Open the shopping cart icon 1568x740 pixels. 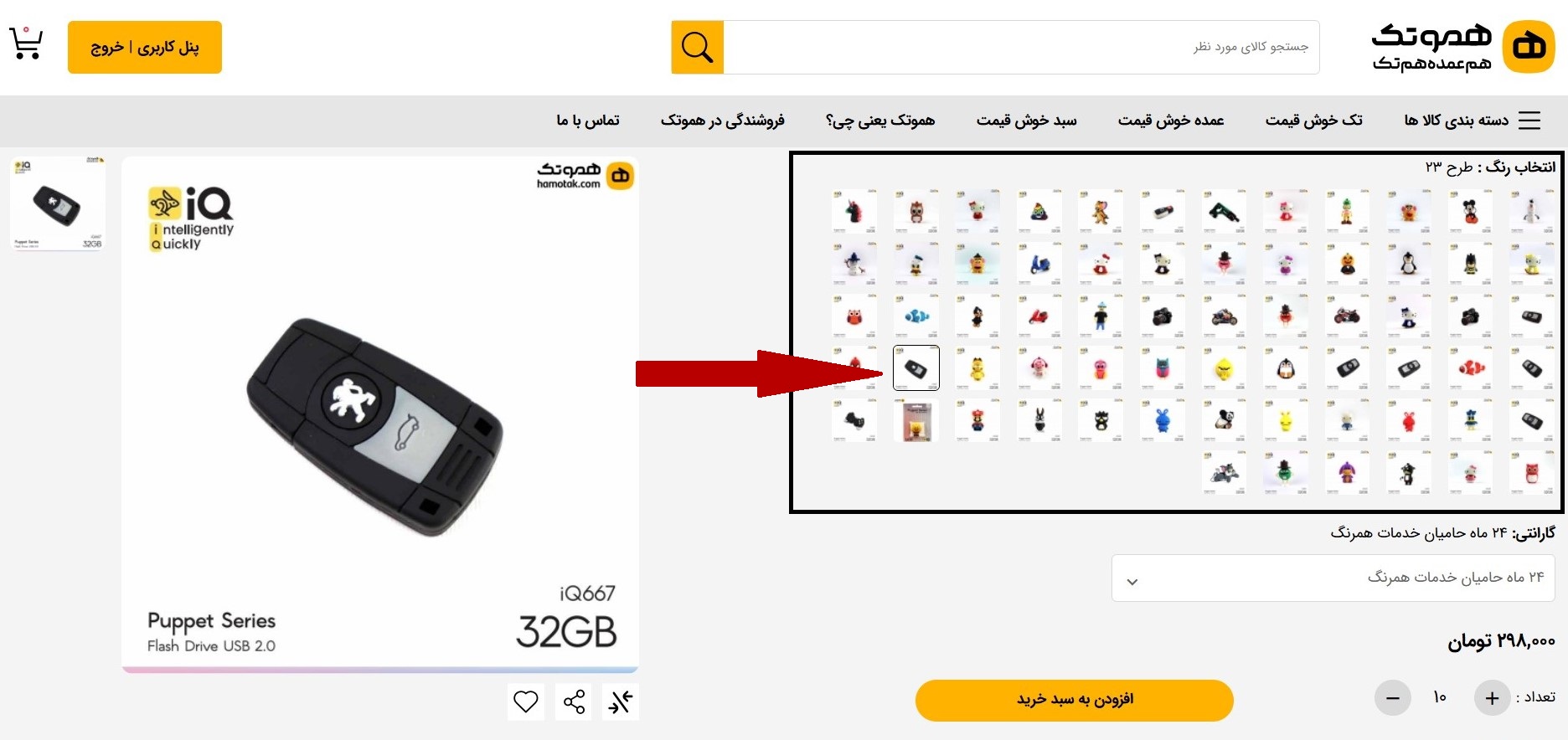26,43
